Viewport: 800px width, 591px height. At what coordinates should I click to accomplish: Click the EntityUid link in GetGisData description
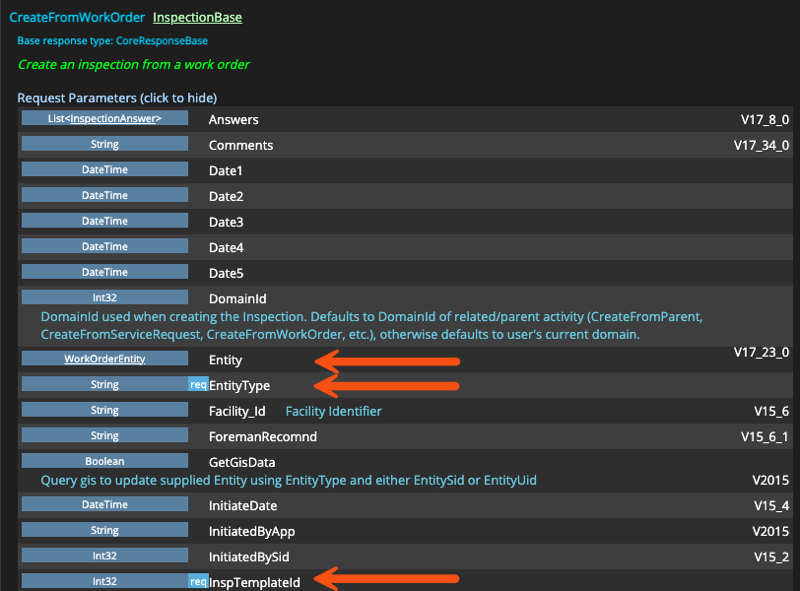tap(511, 481)
